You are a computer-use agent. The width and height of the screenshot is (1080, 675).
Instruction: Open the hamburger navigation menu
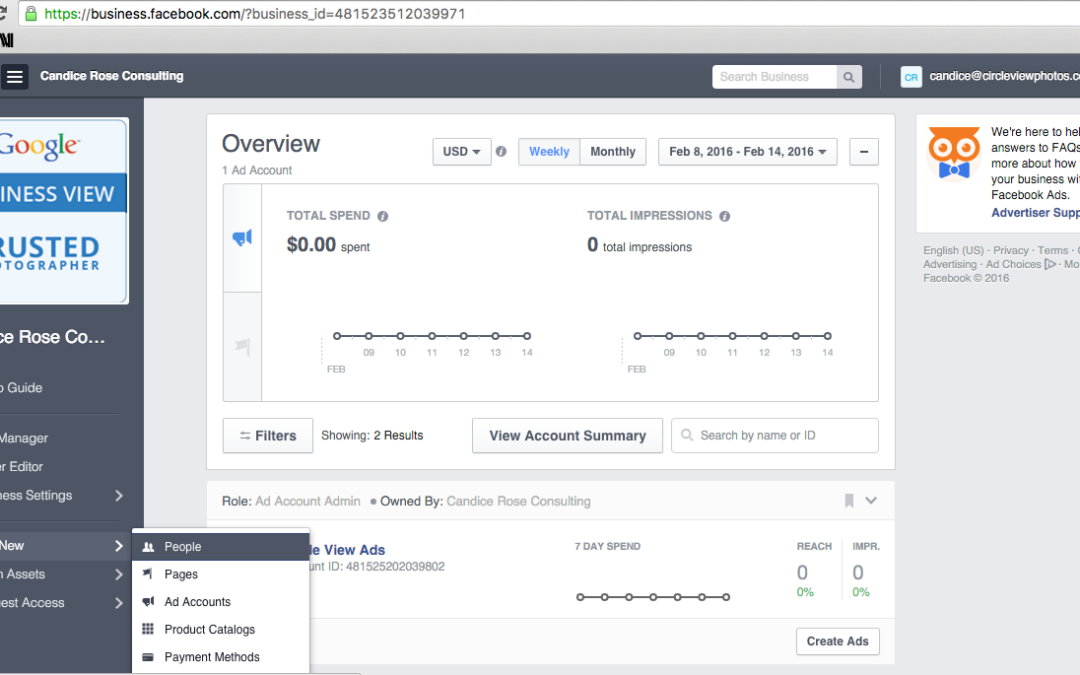14,77
